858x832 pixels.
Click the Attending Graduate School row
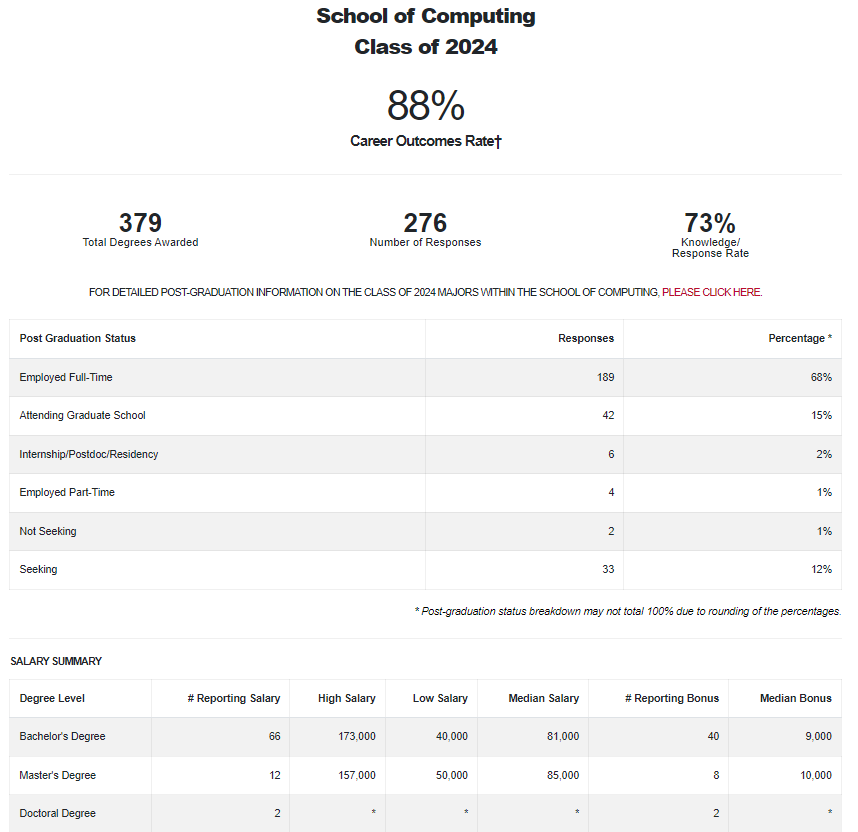pyautogui.click(x=425, y=415)
